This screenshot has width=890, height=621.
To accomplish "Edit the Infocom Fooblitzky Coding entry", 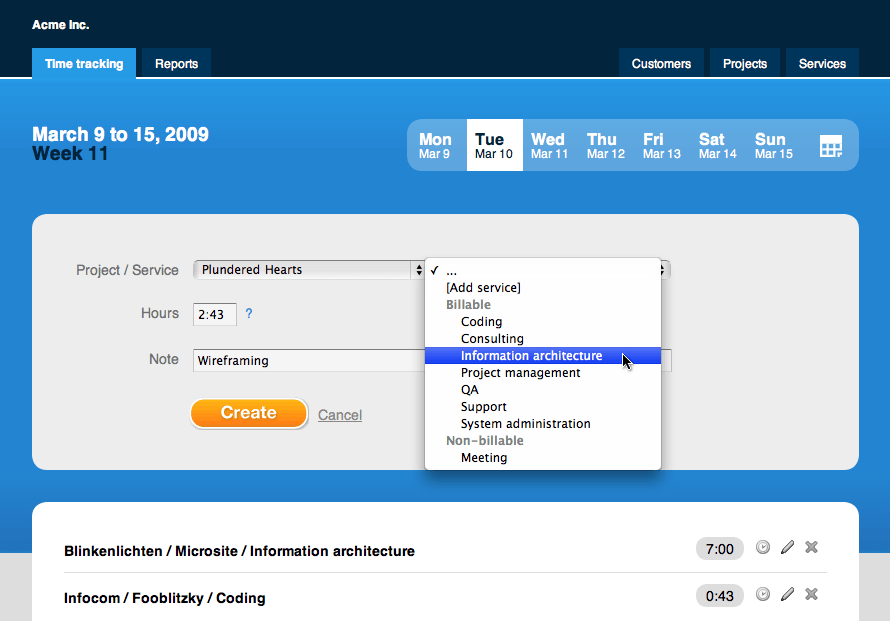I will 787,594.
